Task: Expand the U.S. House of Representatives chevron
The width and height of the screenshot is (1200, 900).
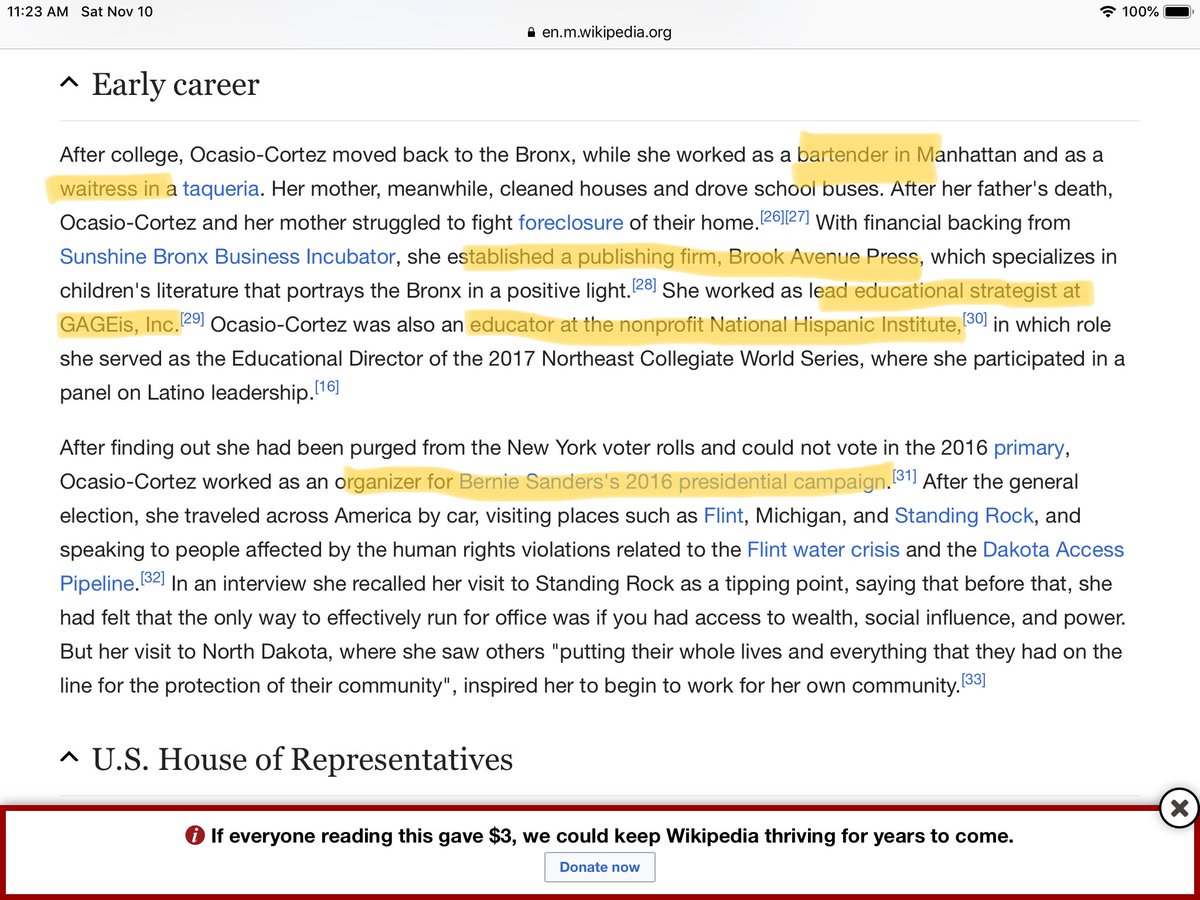Action: (68, 758)
